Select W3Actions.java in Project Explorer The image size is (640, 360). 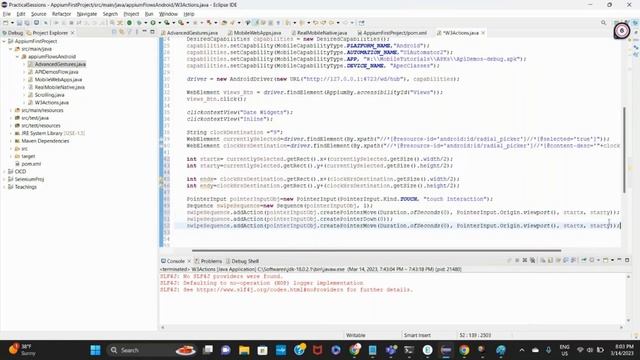pos(51,102)
